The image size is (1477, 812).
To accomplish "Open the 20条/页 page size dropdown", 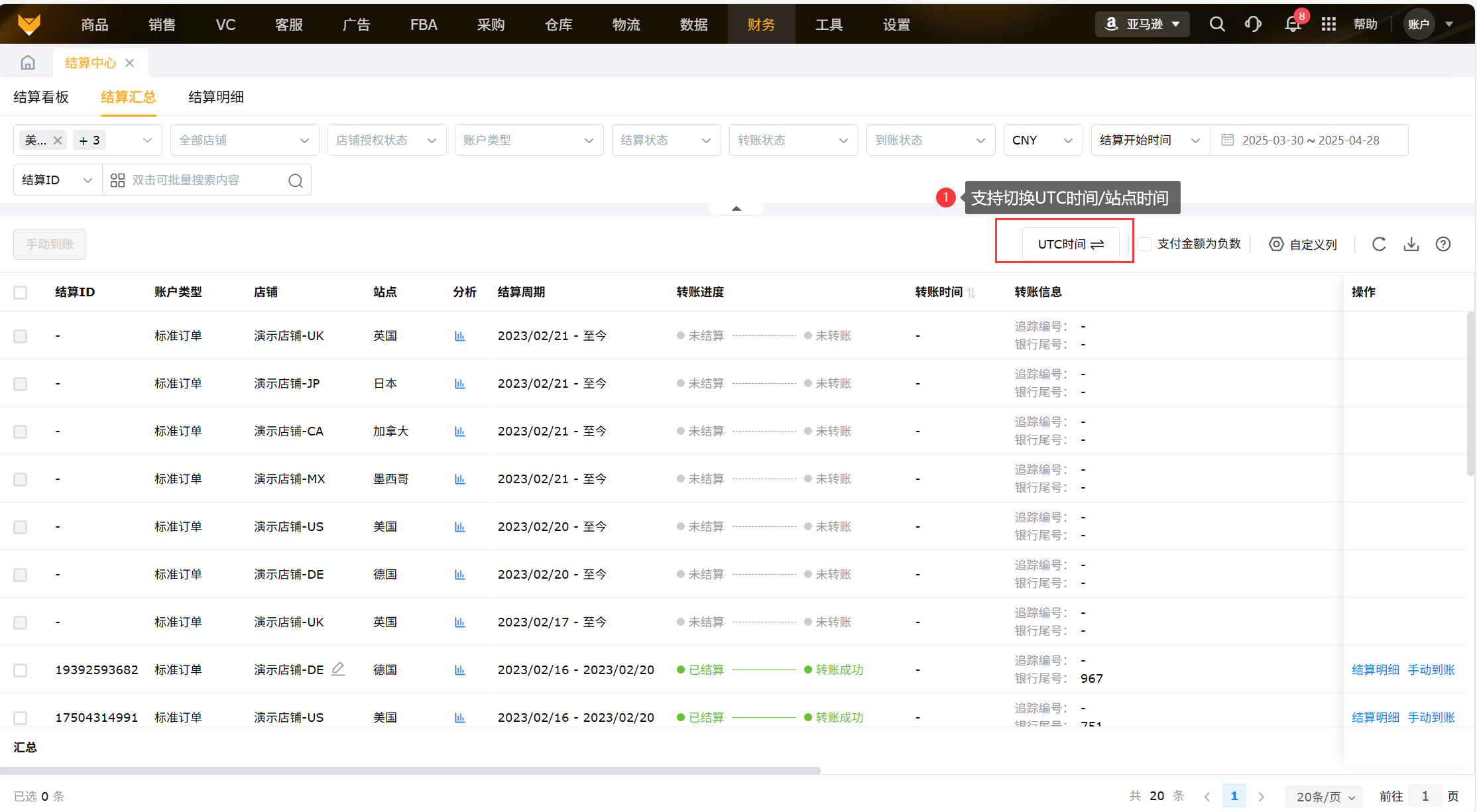I will point(1325,796).
